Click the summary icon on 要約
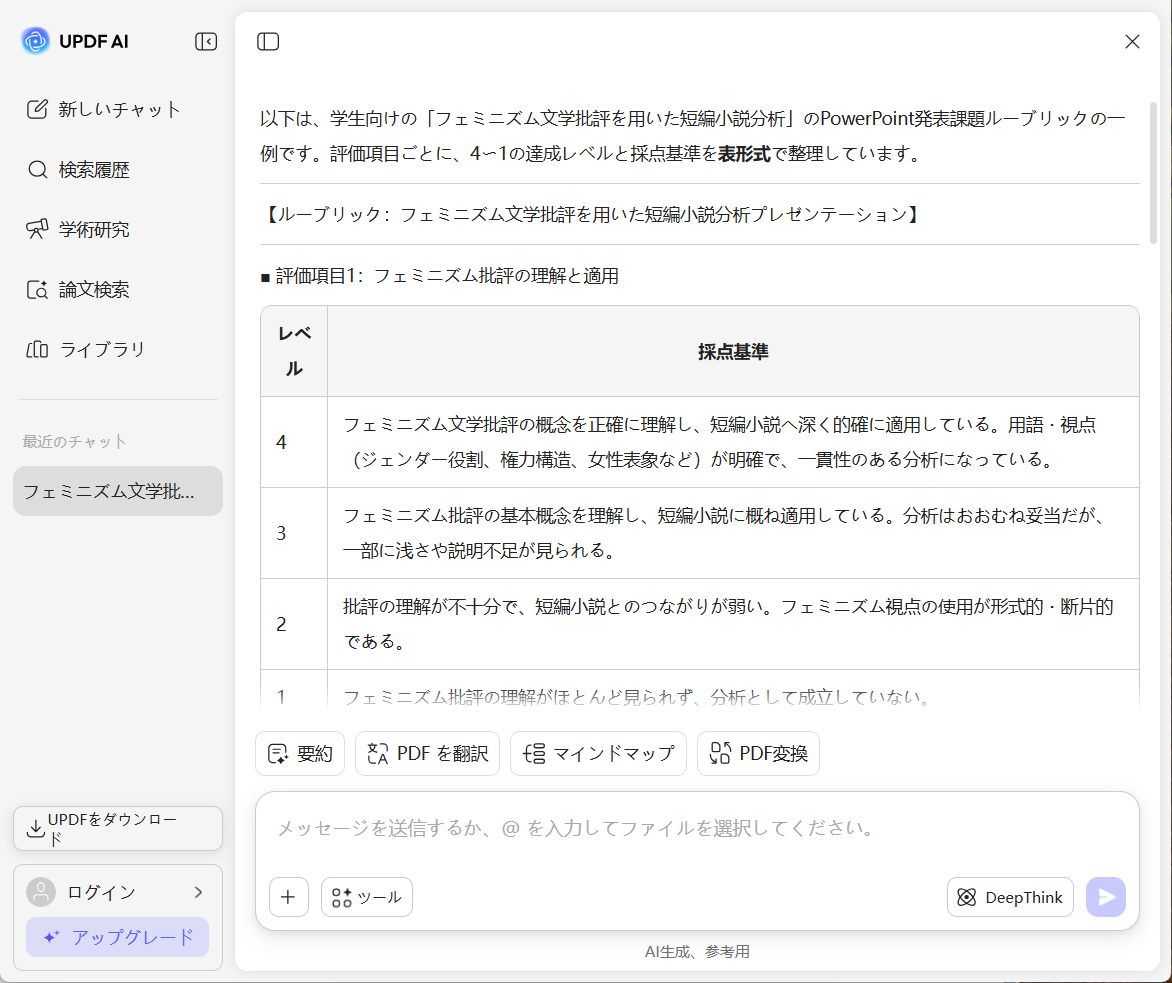1172x983 pixels. pos(278,754)
